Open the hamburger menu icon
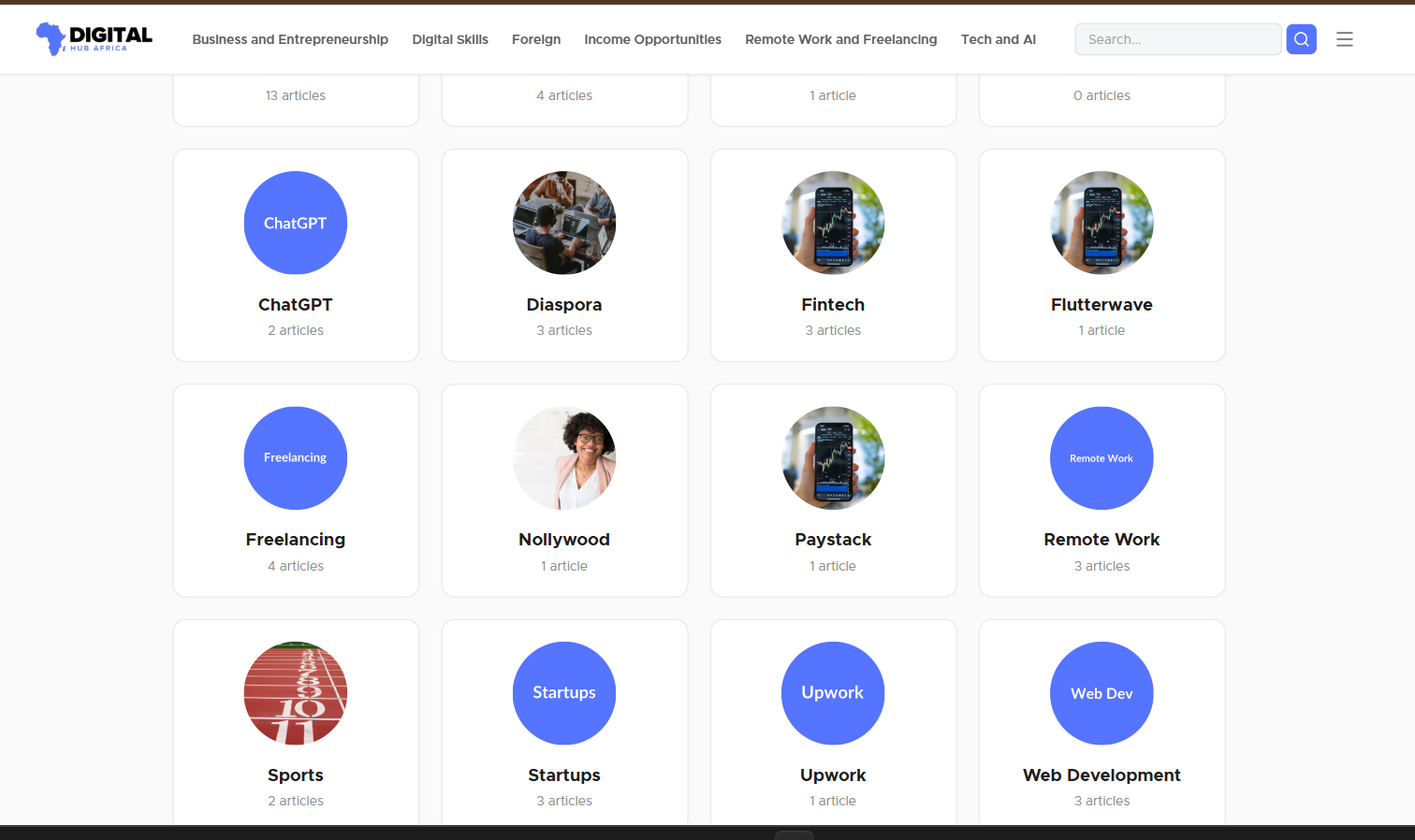1415x840 pixels. (1345, 39)
